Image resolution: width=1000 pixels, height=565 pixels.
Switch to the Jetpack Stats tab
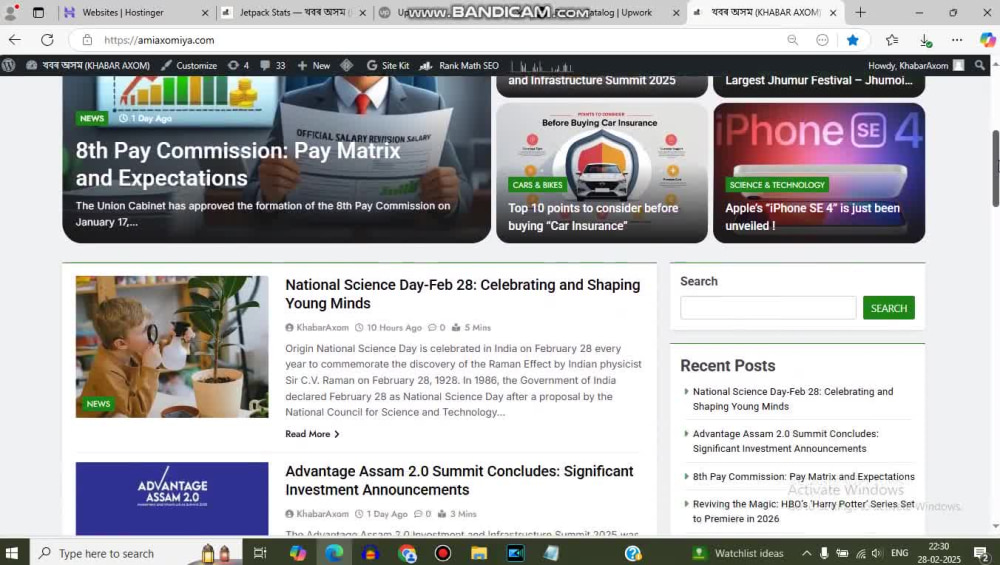pos(297,12)
